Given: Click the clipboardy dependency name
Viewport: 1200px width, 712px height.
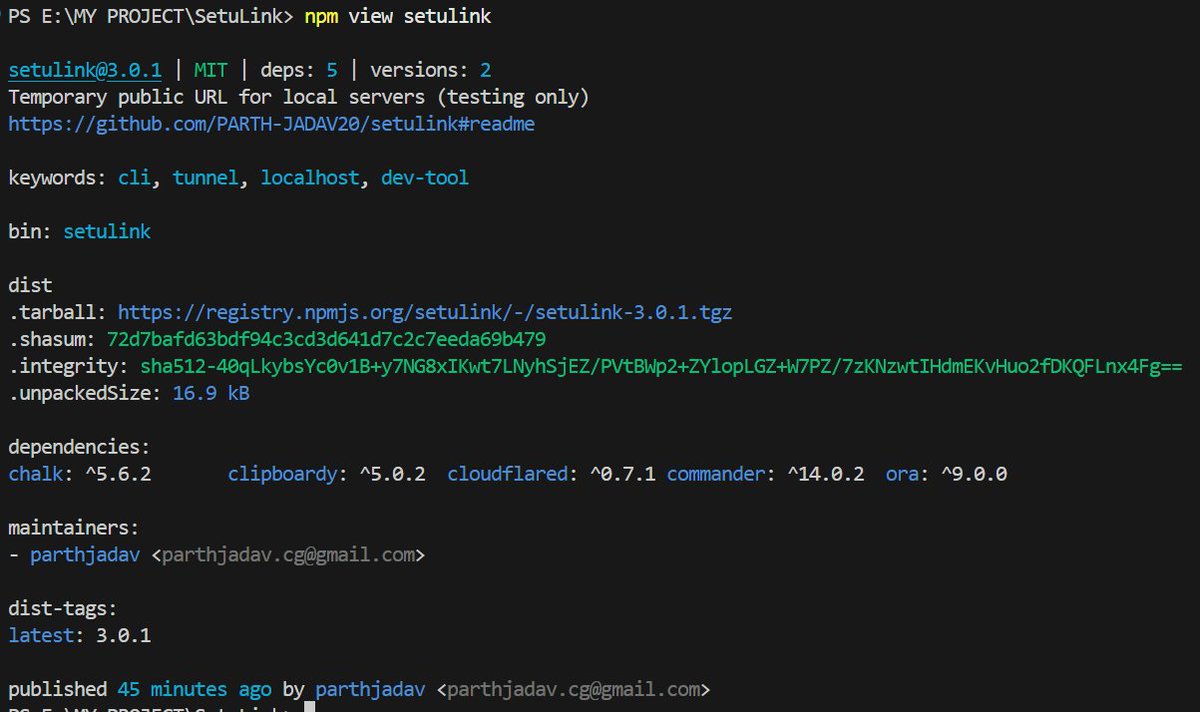Looking at the screenshot, I should pos(282,474).
